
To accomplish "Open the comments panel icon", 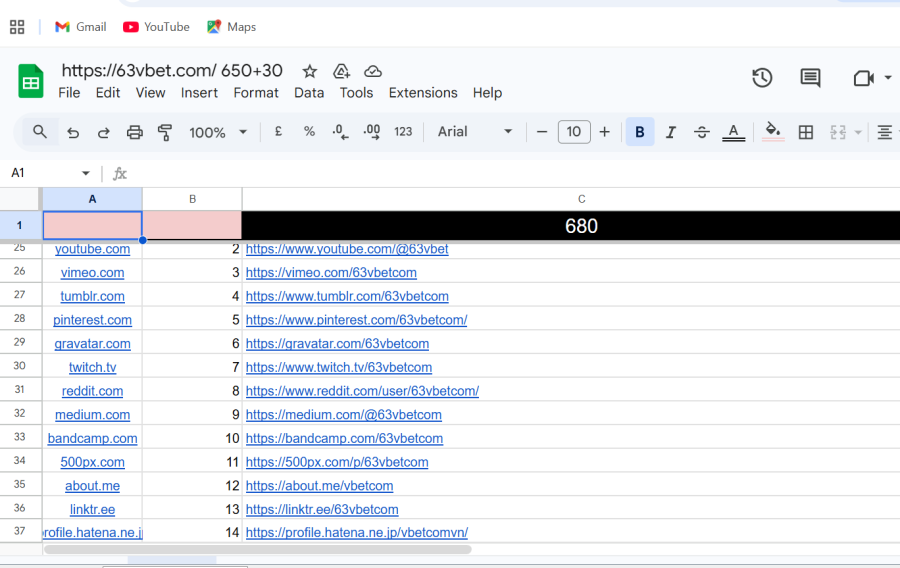I will pyautogui.click(x=810, y=77).
